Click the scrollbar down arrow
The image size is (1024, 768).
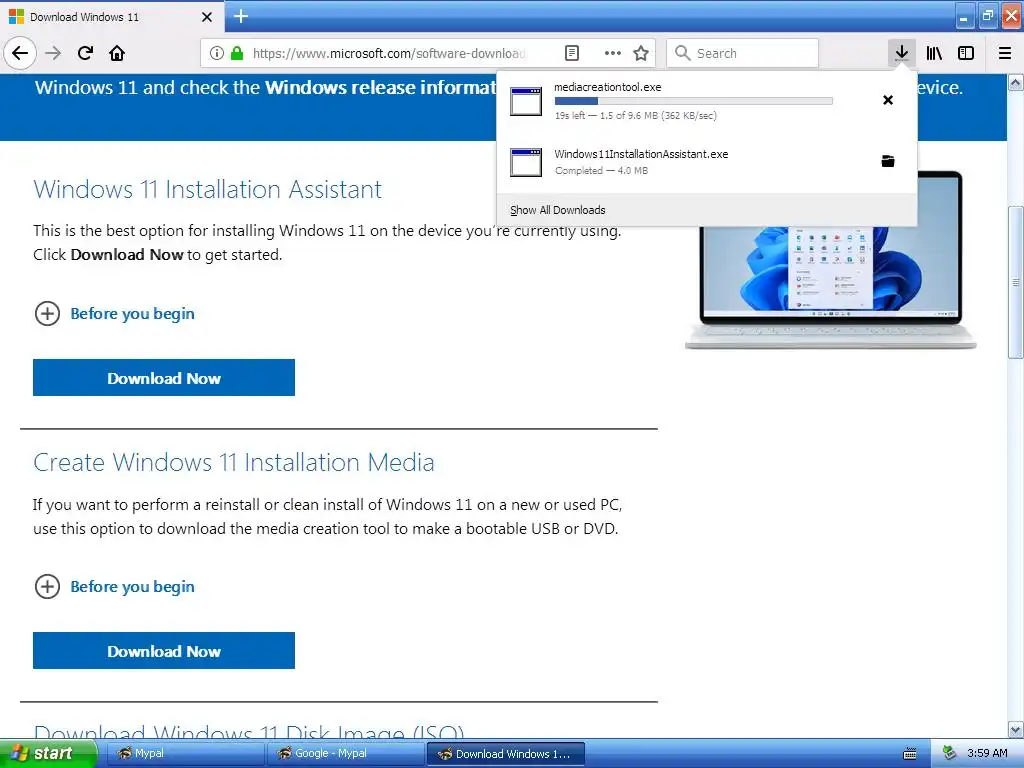1015,729
